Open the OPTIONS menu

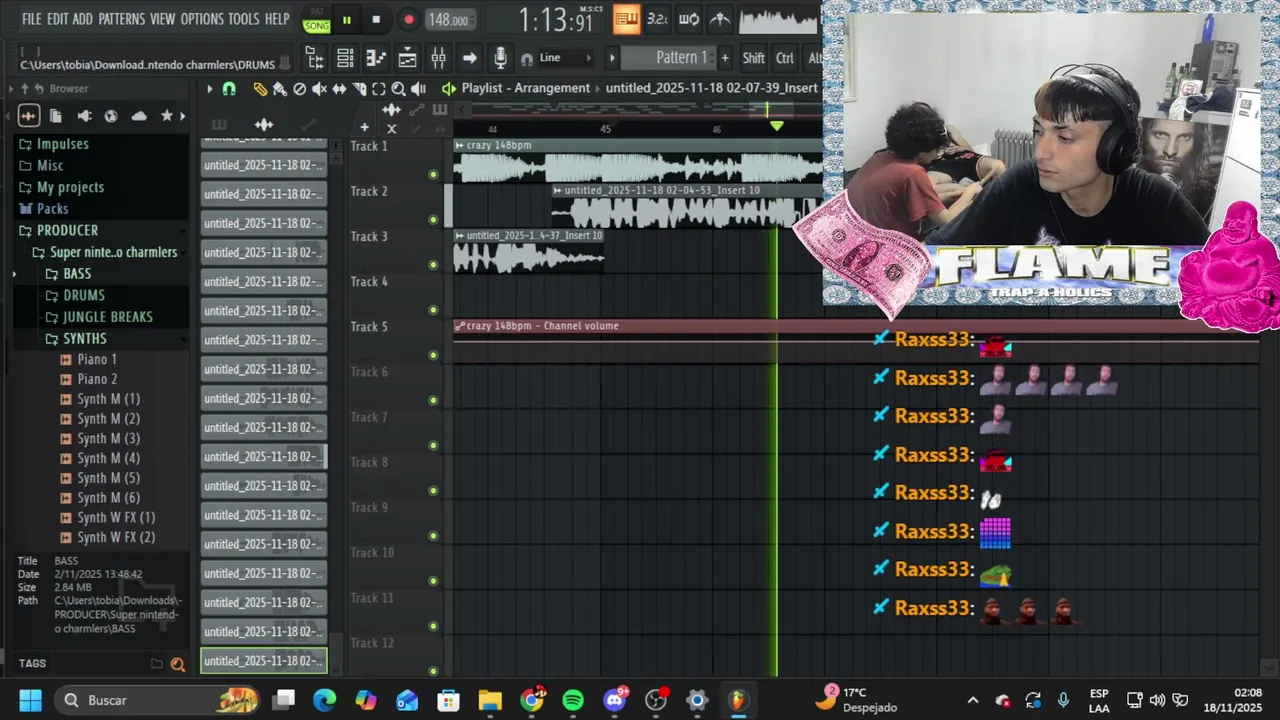coord(202,19)
